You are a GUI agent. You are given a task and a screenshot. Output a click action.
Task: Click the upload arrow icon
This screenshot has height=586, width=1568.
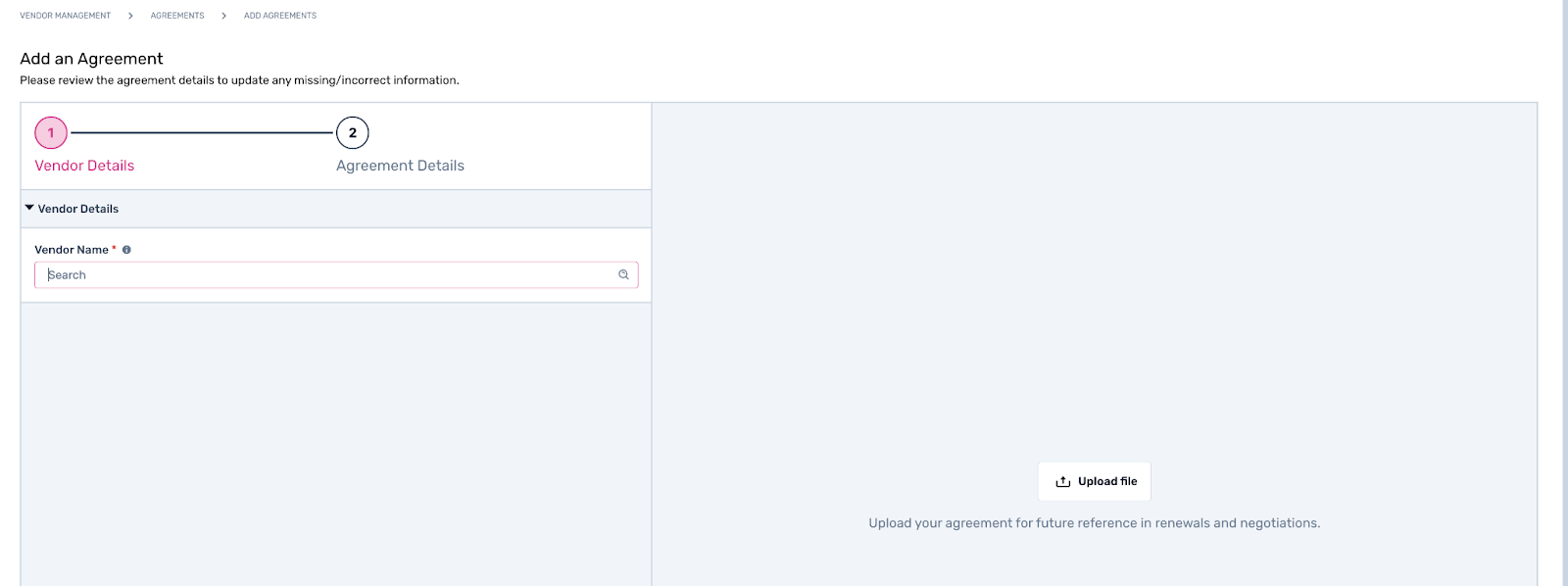[1062, 482]
